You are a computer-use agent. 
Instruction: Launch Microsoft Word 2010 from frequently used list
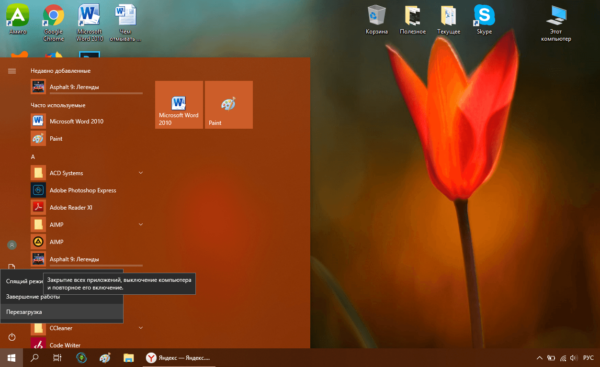pos(86,121)
